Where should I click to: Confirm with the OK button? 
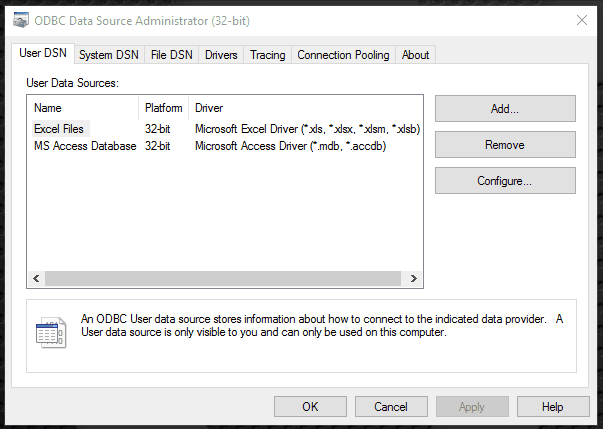(310, 407)
